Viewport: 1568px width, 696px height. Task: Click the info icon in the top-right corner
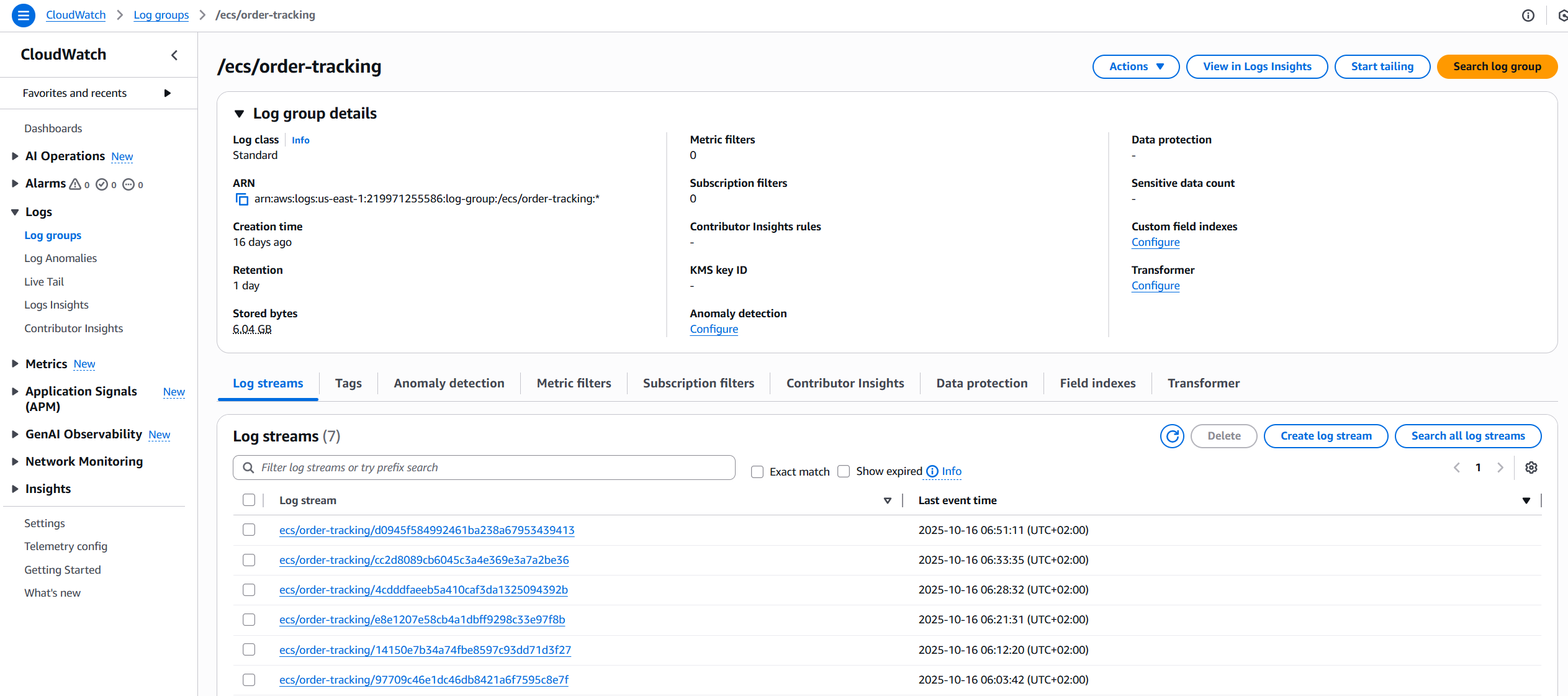1528,15
